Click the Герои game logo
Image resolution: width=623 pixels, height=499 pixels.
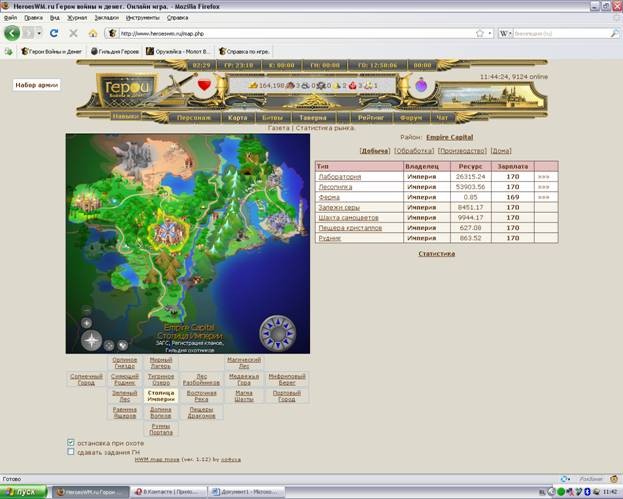tap(128, 88)
